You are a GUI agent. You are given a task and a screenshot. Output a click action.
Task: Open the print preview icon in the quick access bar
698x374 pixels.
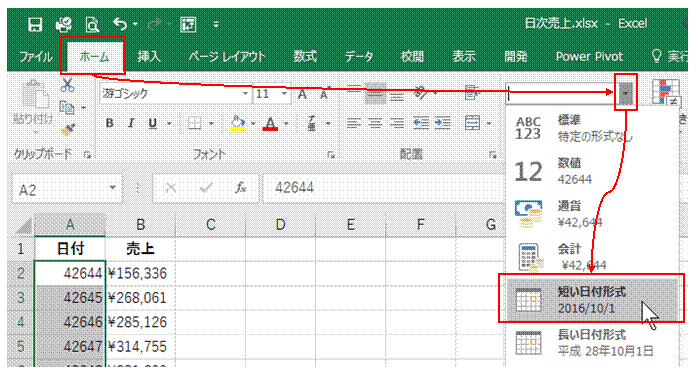pos(92,24)
